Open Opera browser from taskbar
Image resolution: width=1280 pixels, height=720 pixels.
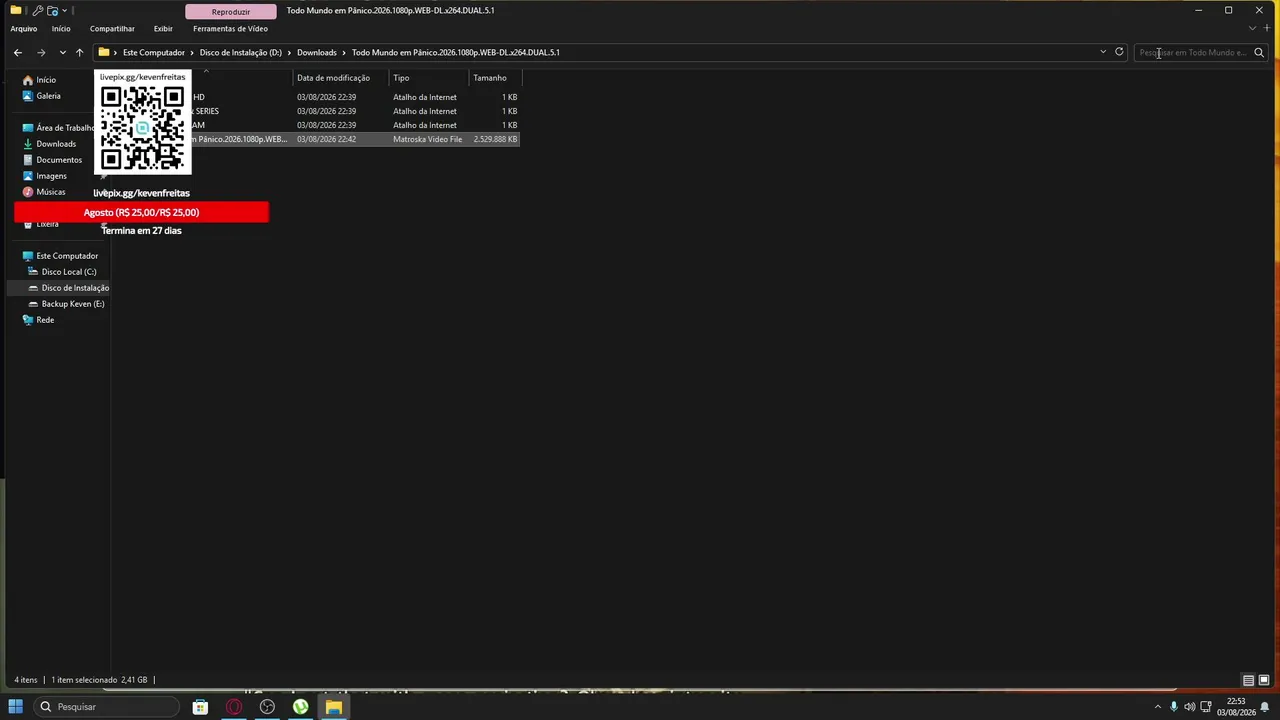point(234,707)
